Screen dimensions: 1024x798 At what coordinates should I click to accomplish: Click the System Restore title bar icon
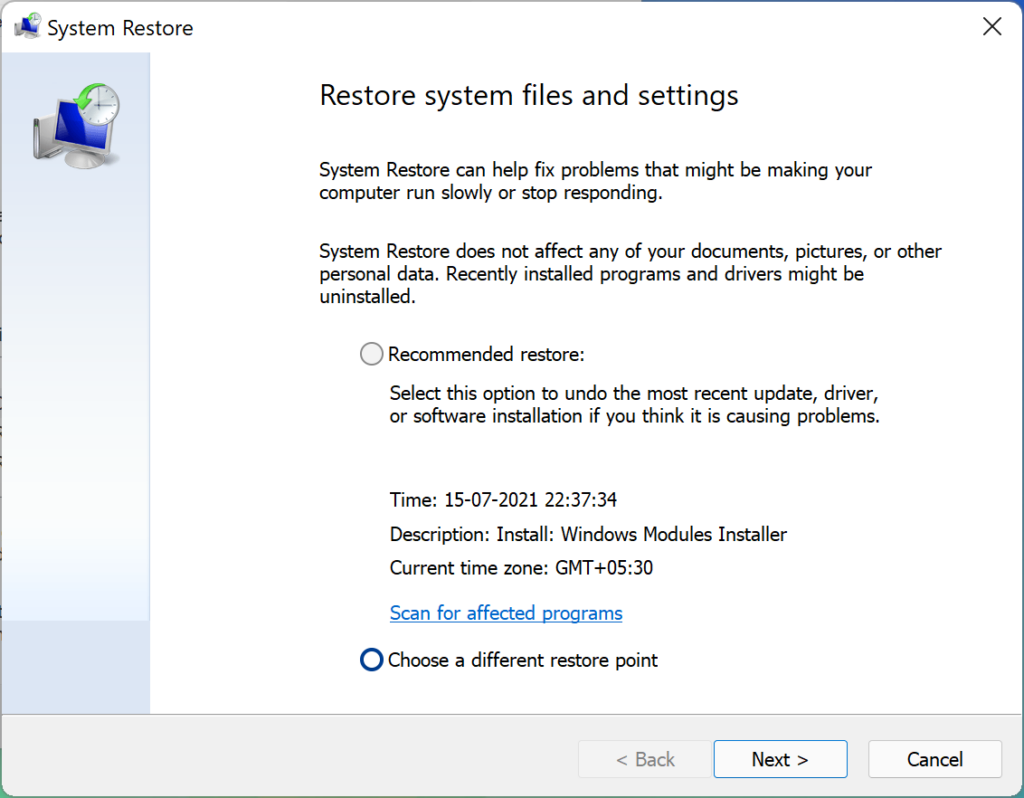coord(28,27)
